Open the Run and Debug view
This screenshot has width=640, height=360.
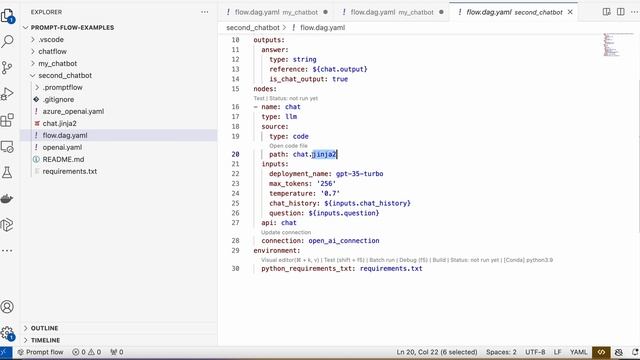[x=7, y=93]
